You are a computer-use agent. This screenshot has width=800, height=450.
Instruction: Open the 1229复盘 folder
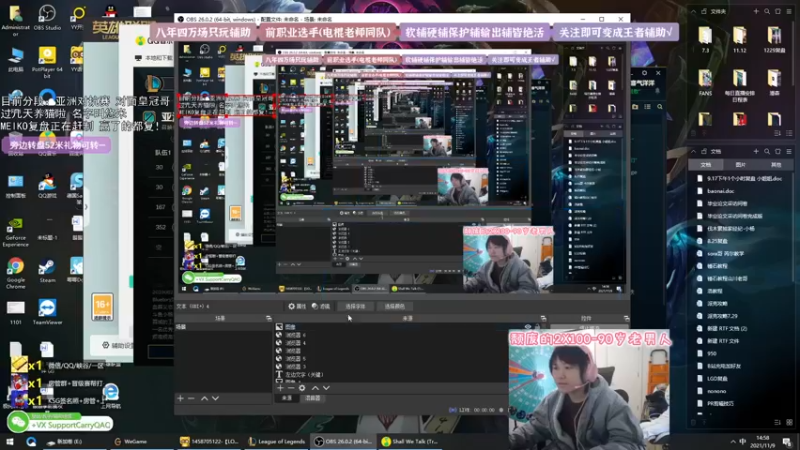(x=774, y=40)
